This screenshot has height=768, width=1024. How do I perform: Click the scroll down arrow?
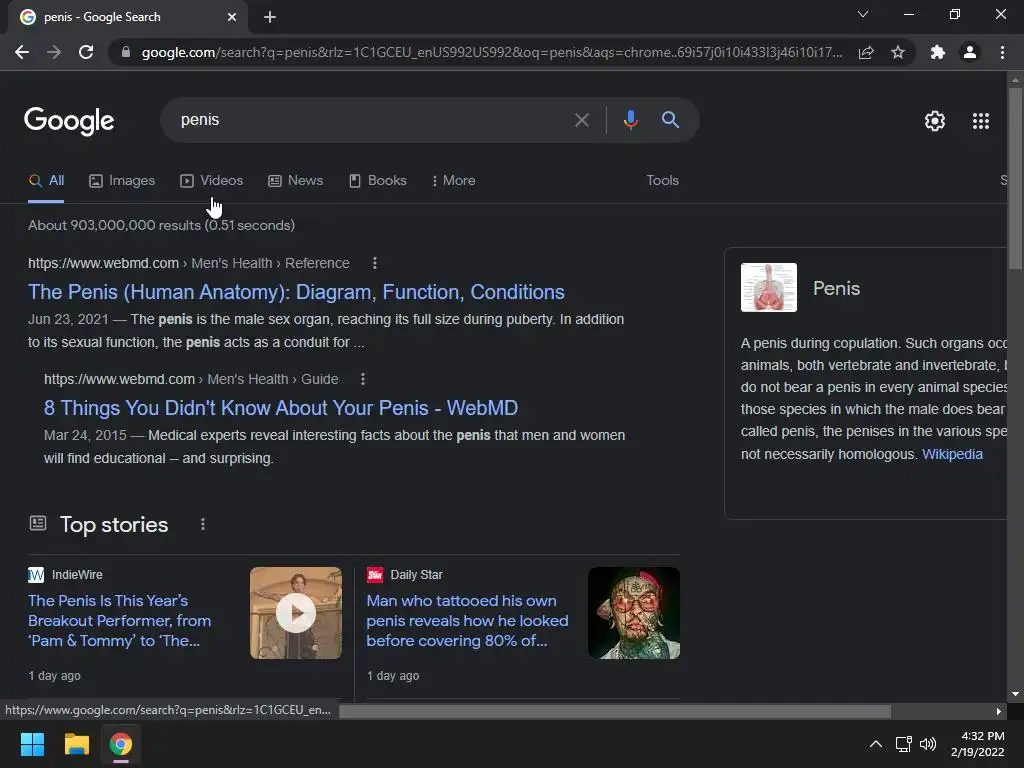(1015, 694)
